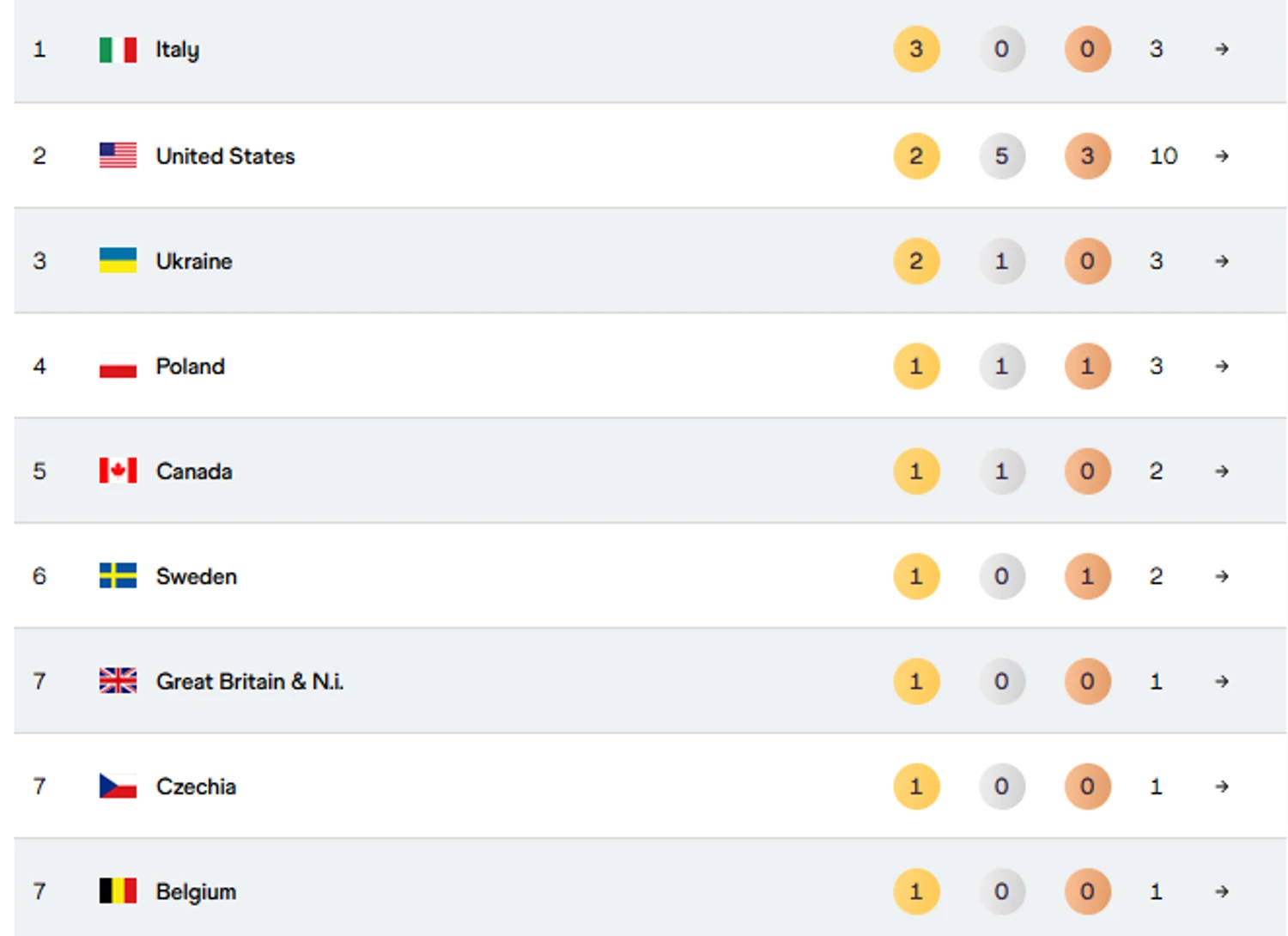Open Belgium details arrow

point(1222,891)
